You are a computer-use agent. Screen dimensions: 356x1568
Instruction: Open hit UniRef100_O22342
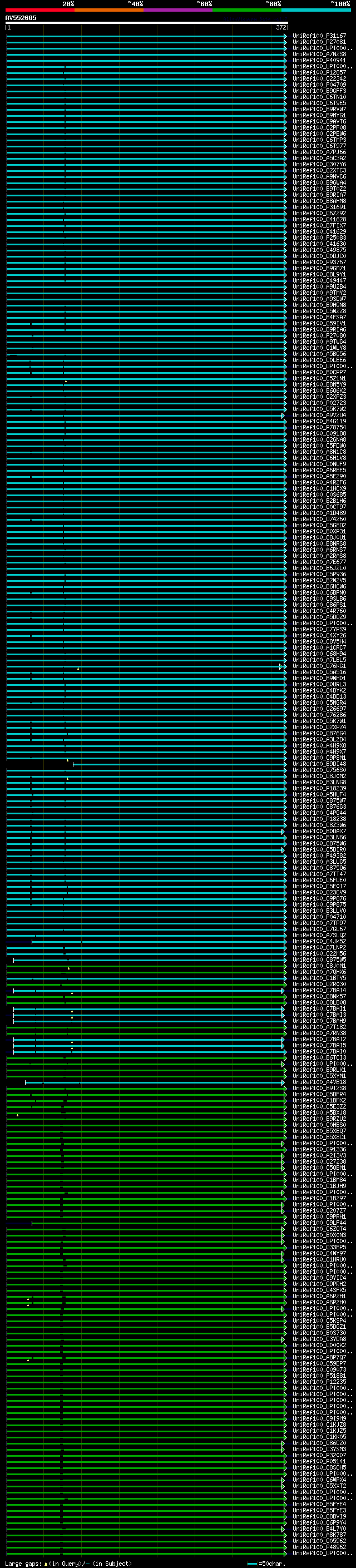(319, 78)
